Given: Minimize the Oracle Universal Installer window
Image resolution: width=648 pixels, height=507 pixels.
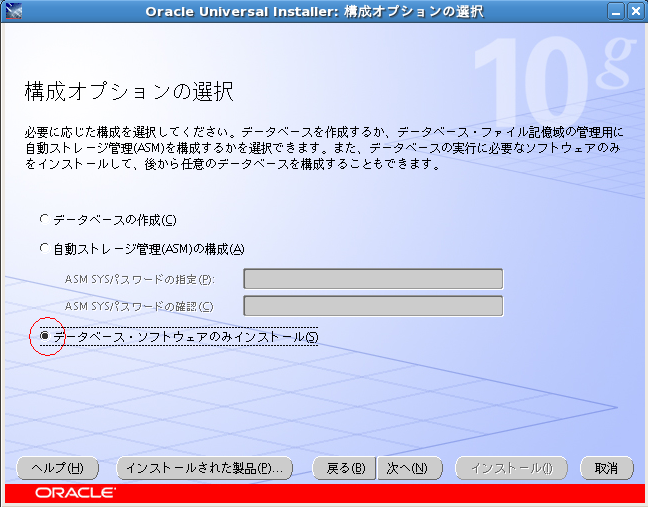Looking at the screenshot, I should coord(616,11).
